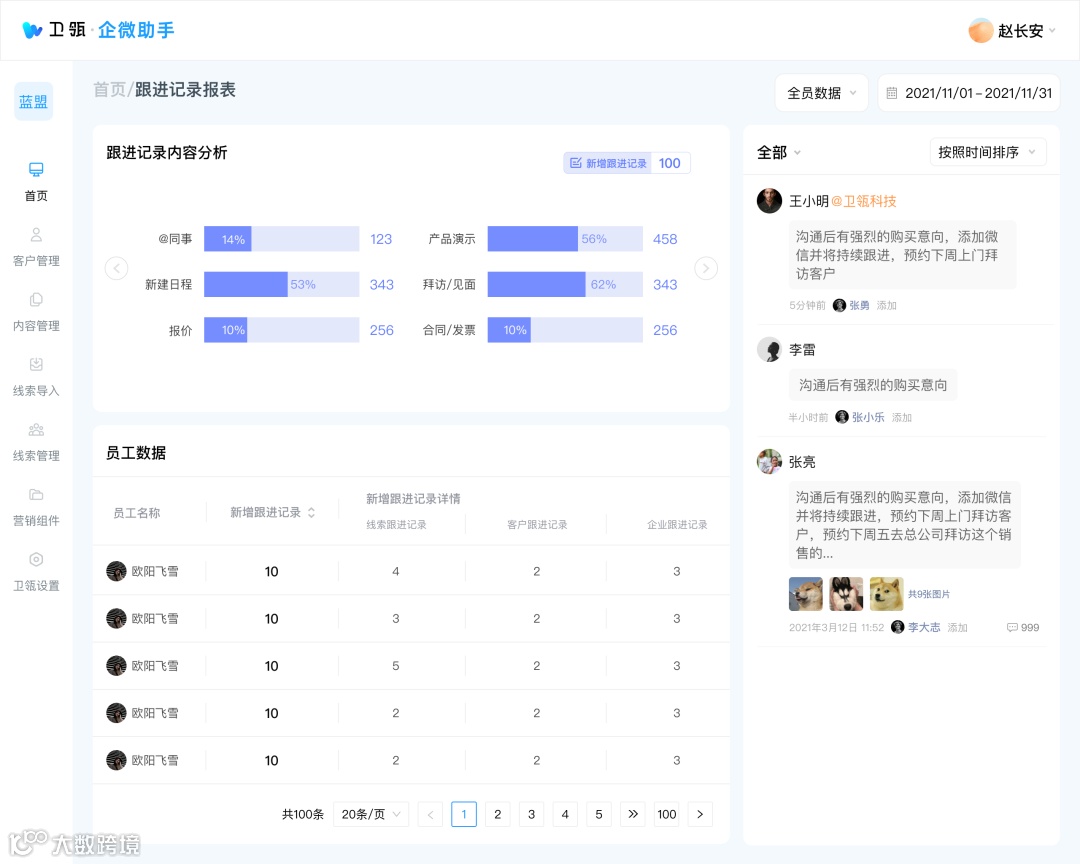Image resolution: width=1080 pixels, height=864 pixels.
Task: Click 张亮 avatar in feed
Action: (769, 462)
